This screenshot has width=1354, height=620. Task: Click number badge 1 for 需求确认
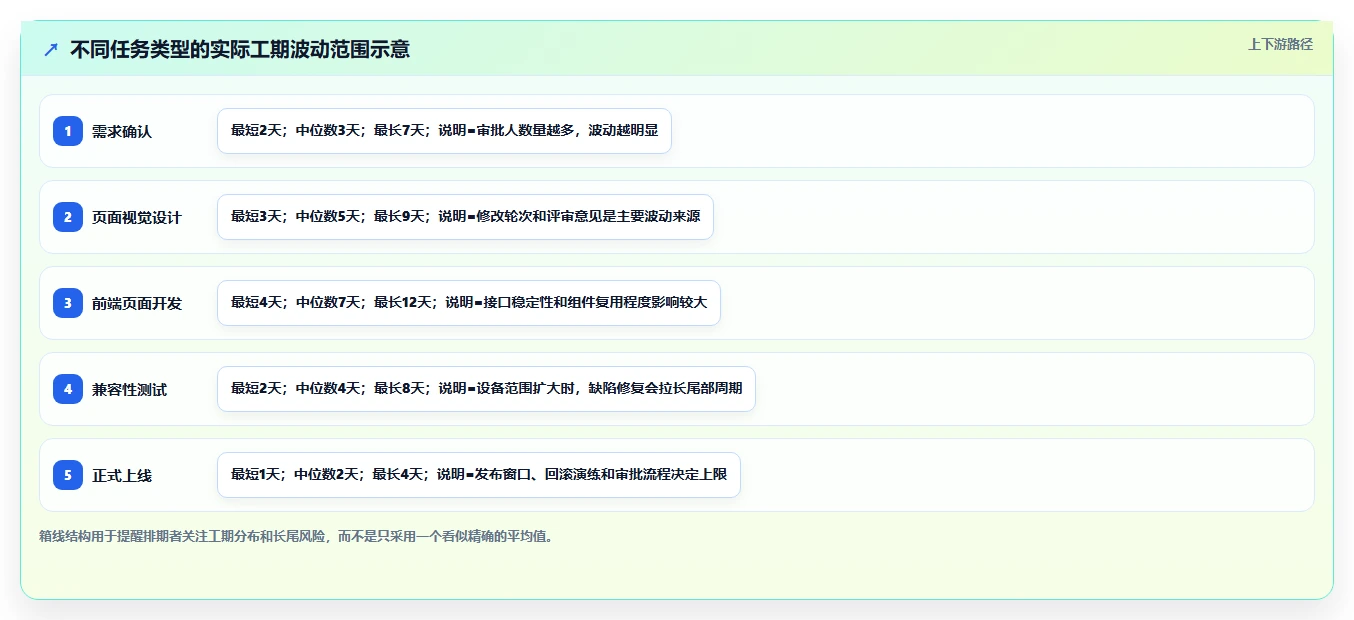click(68, 131)
